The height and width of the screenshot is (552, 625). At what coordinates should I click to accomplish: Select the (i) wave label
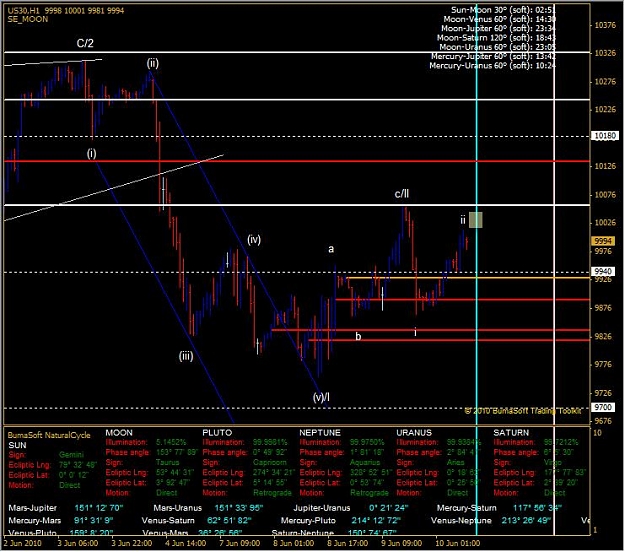(x=92, y=153)
